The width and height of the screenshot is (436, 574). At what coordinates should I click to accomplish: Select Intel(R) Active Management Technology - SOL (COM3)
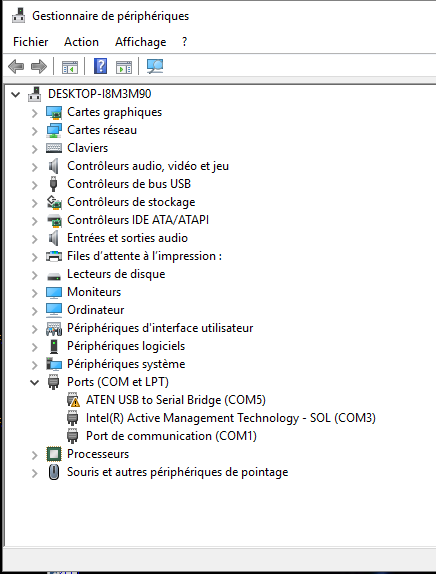pyautogui.click(x=231, y=418)
